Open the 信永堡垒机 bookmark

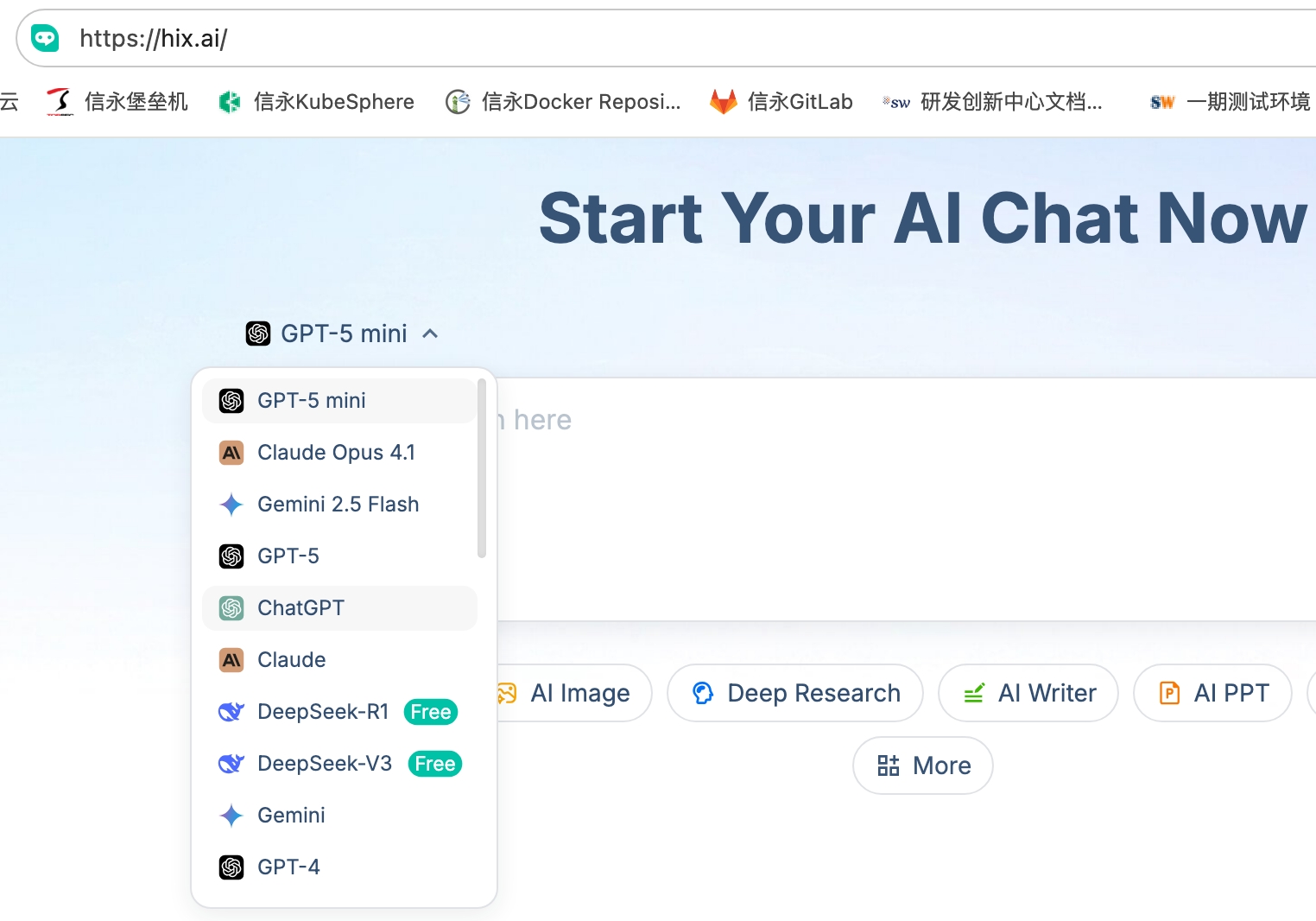(117, 102)
